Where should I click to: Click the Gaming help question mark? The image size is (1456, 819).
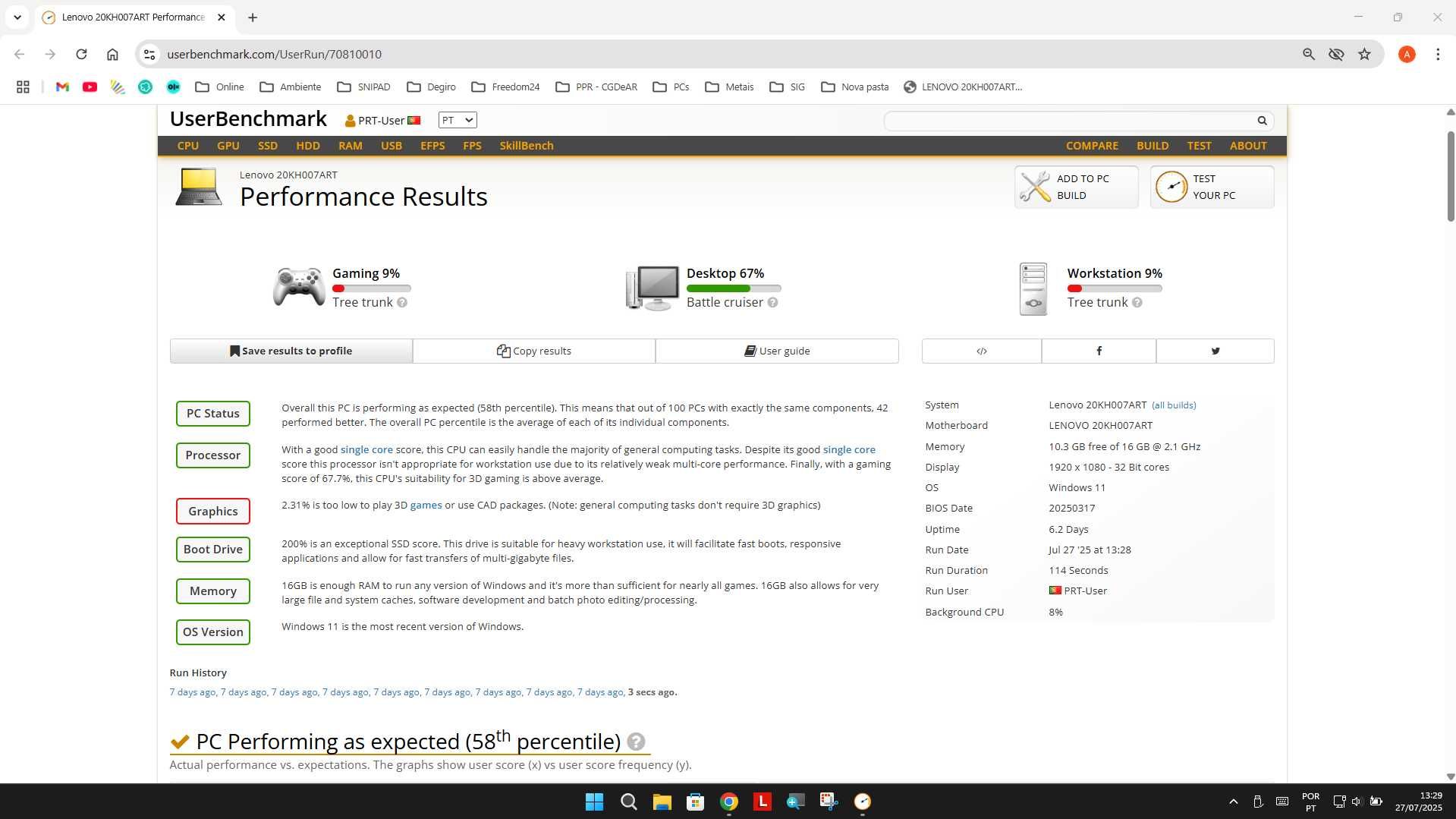click(x=402, y=302)
